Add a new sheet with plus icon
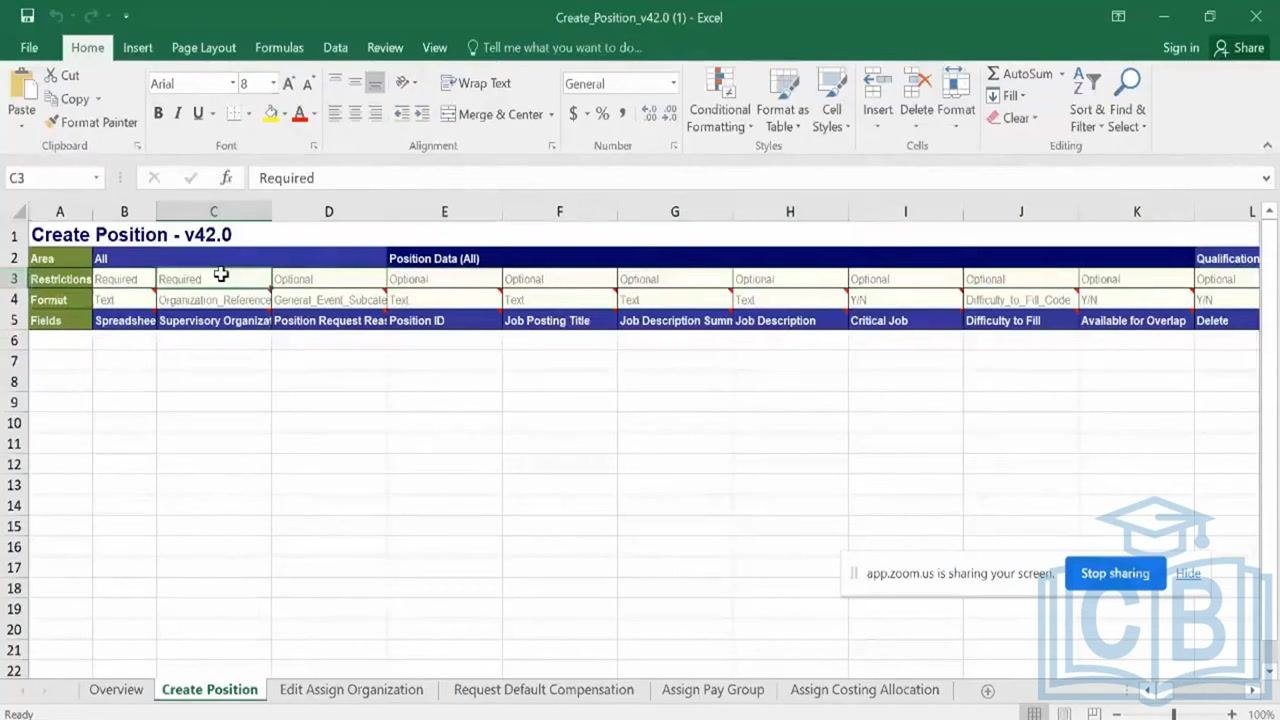 [987, 691]
